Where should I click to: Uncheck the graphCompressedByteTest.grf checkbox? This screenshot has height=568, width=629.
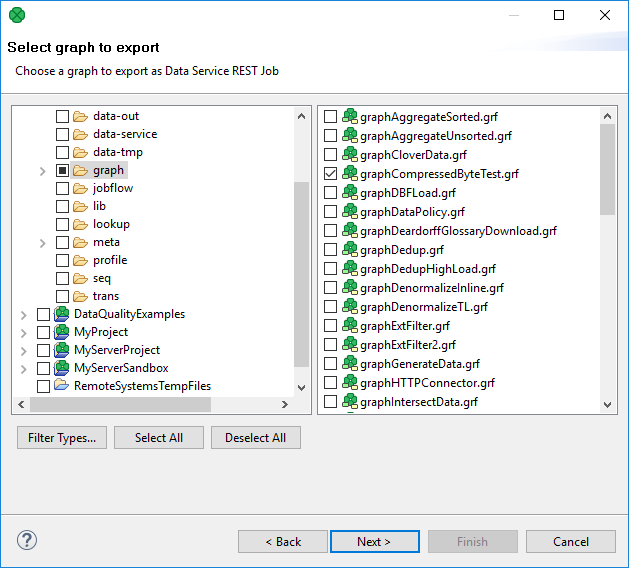tap(331, 174)
